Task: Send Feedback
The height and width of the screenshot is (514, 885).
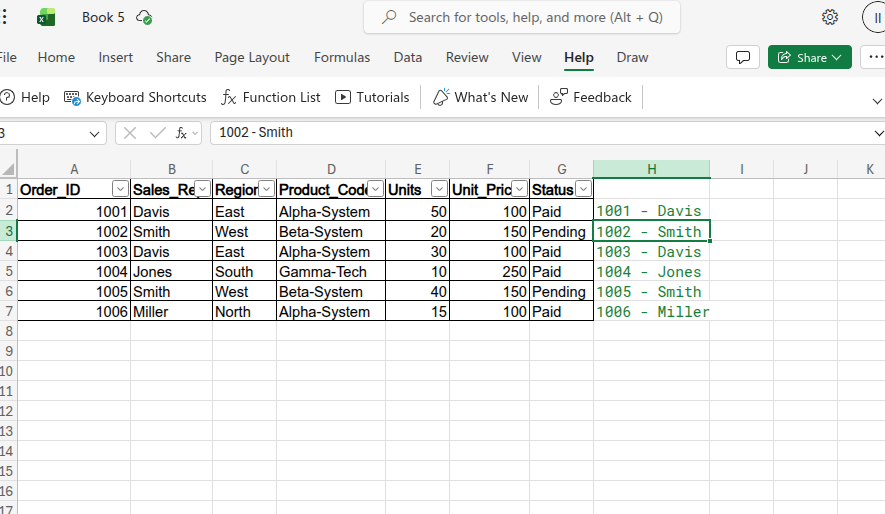Action: [x=591, y=98]
